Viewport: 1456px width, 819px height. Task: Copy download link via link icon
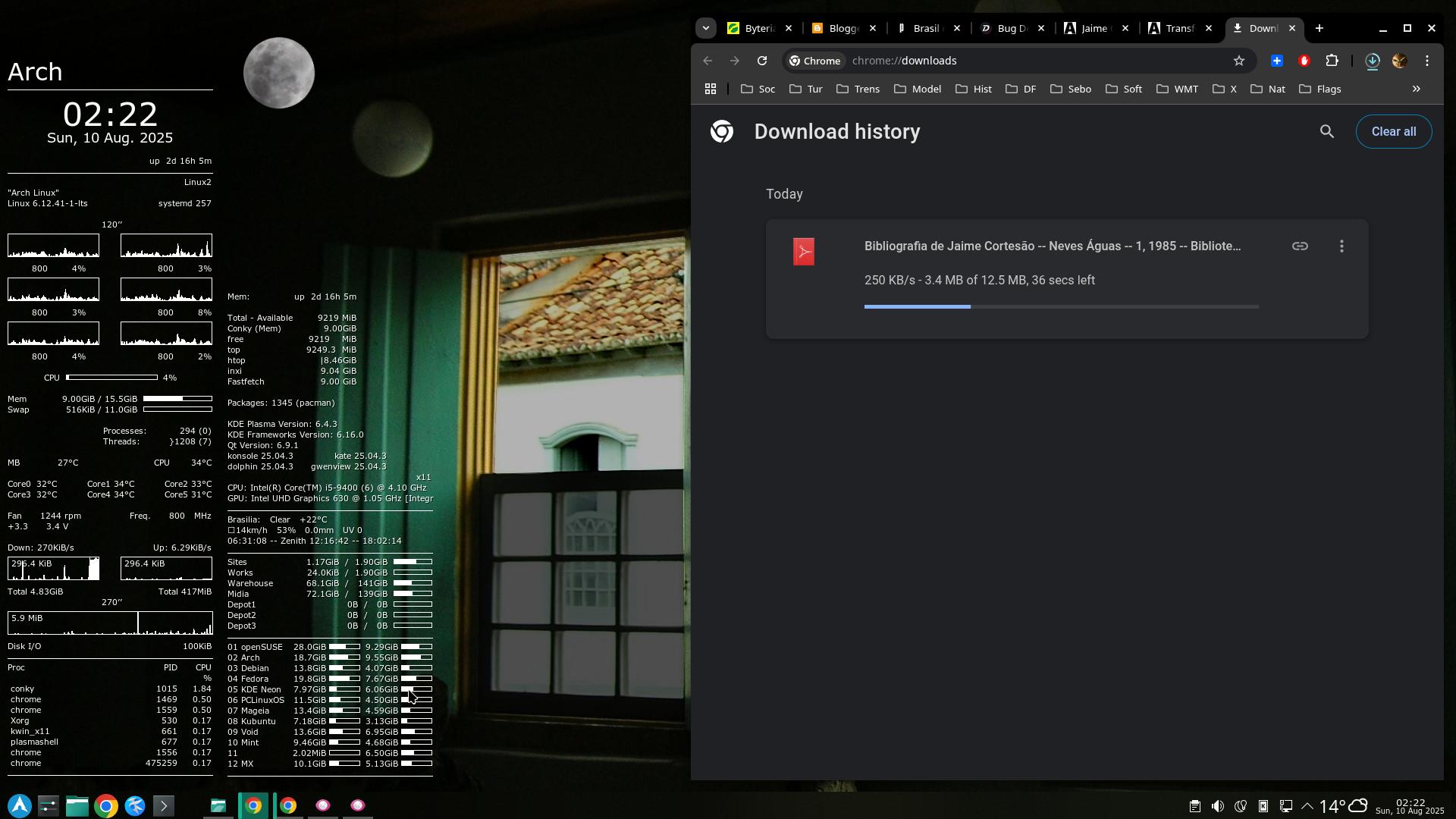click(1300, 246)
